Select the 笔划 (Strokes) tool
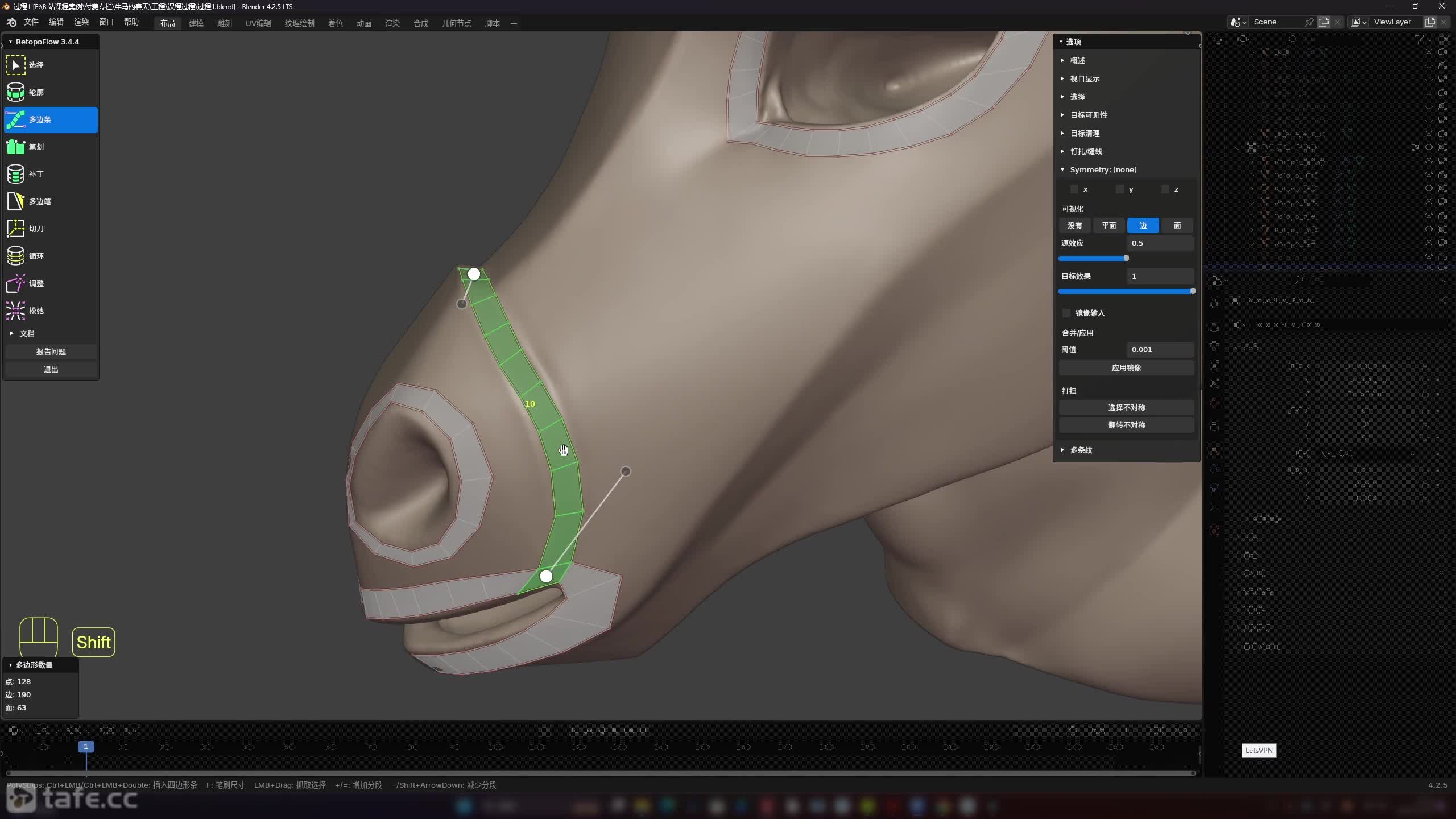This screenshot has height=819, width=1456. (x=35, y=147)
